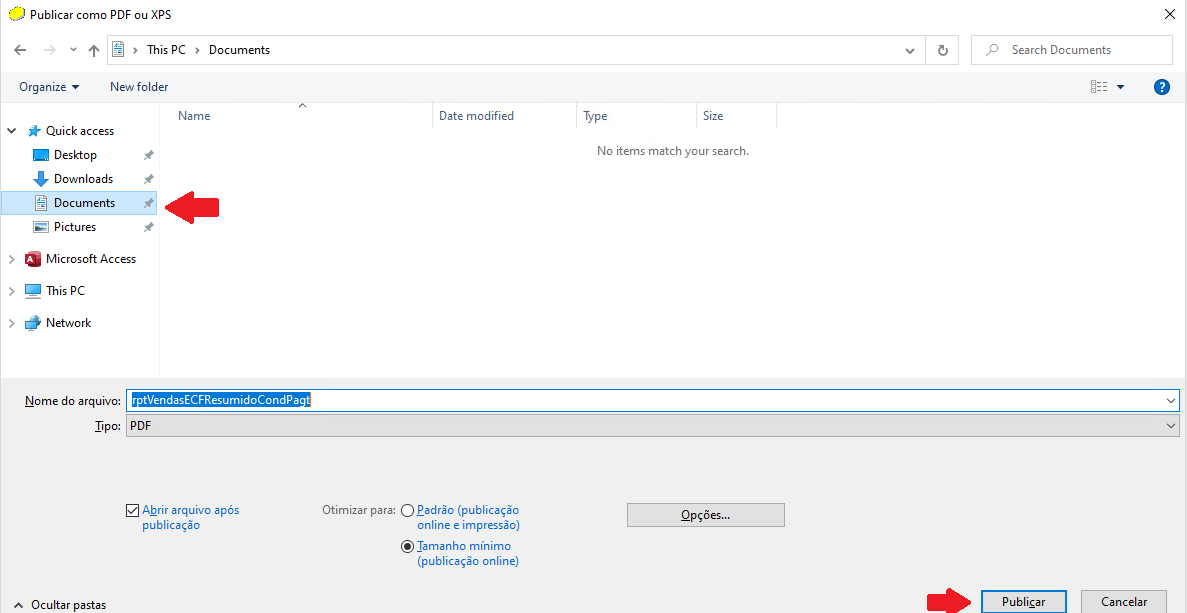Select 'Padrão' optimization radio button
The height and width of the screenshot is (613, 1187).
point(407,510)
